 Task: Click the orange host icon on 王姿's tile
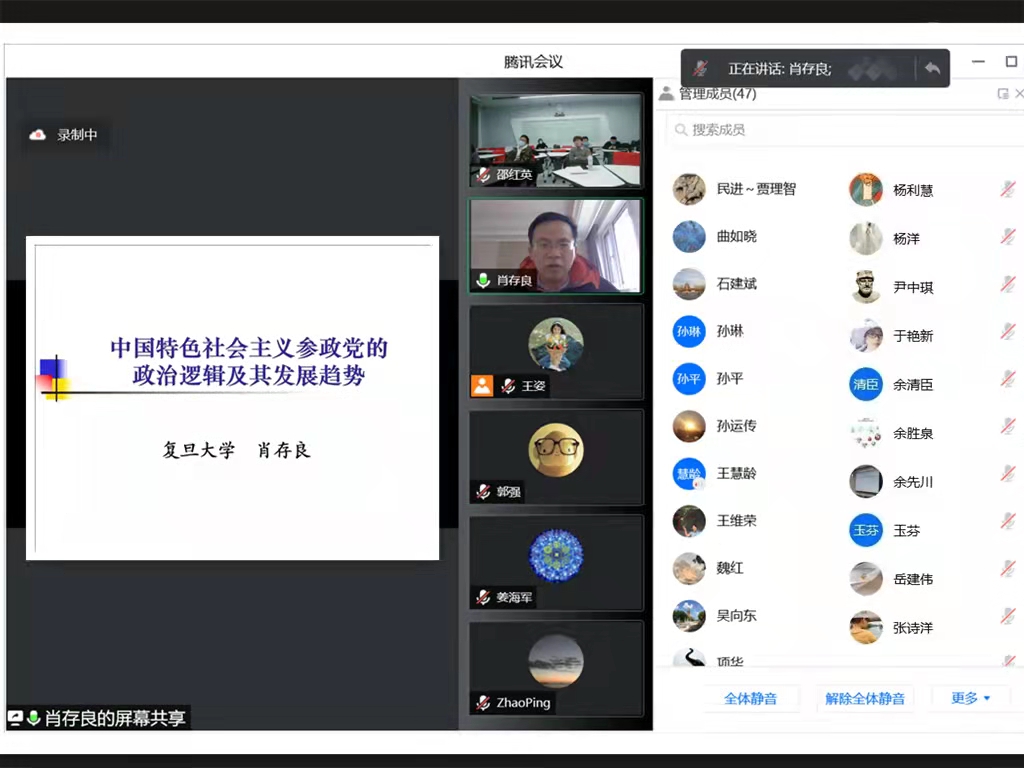pyautogui.click(x=481, y=386)
